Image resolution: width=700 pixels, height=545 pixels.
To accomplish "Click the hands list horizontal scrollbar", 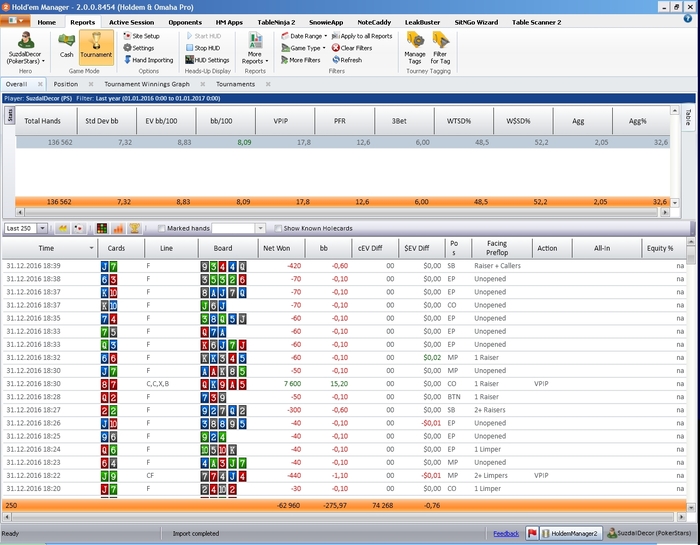I will [342, 517].
